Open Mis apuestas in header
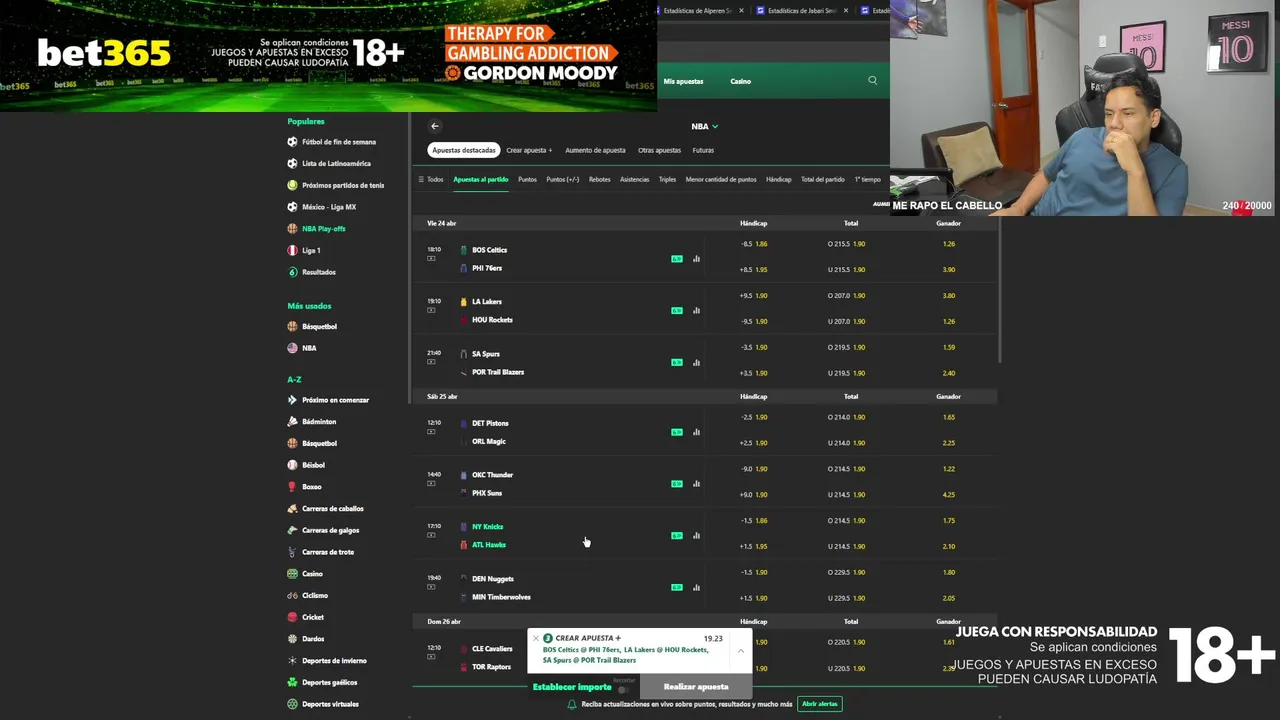Image resolution: width=1280 pixels, height=720 pixels. tap(683, 81)
